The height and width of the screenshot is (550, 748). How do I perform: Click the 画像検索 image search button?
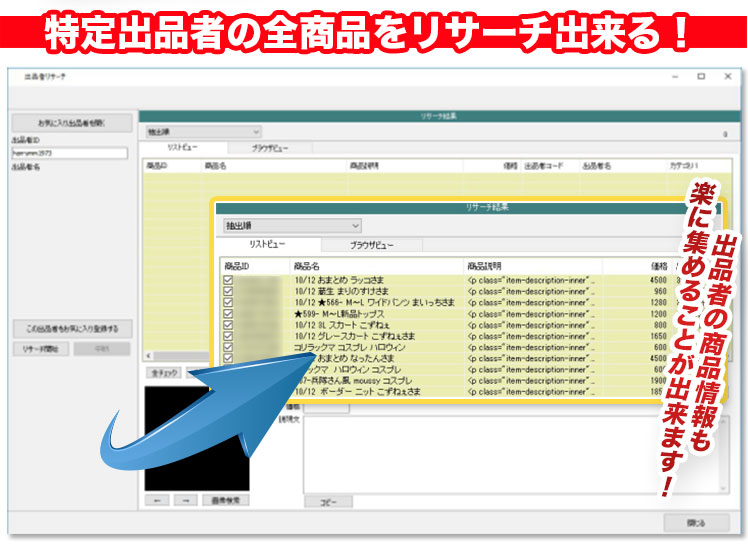click(x=225, y=498)
